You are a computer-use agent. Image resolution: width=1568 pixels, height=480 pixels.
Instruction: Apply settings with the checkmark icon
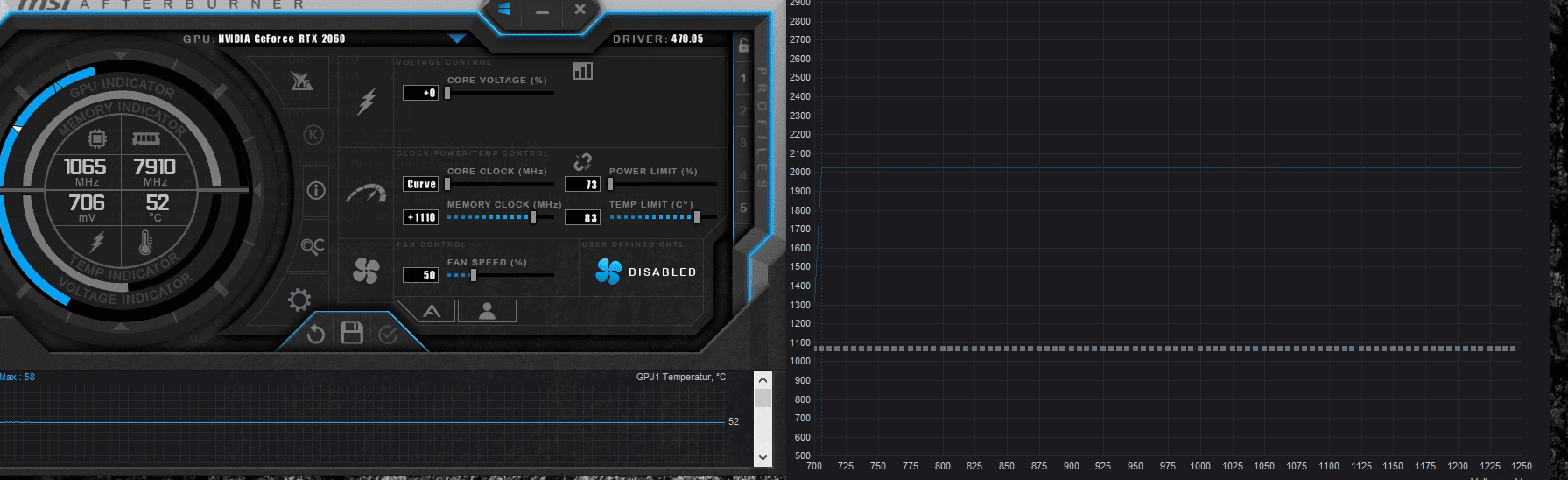pyautogui.click(x=388, y=334)
